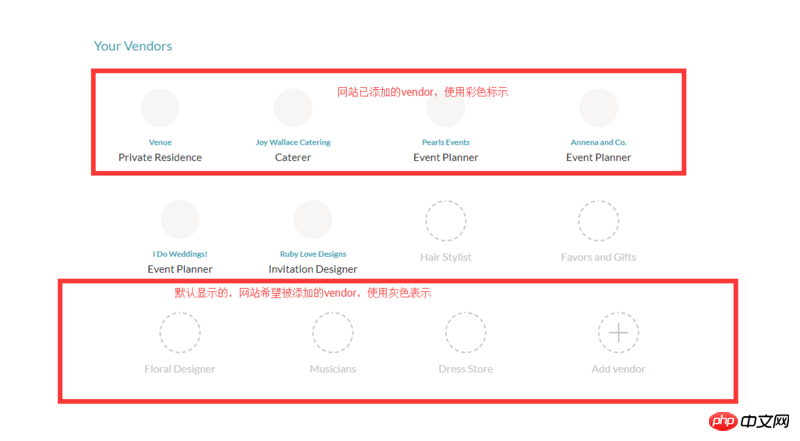Click the I Do Weddings! avatar circle

[x=180, y=219]
